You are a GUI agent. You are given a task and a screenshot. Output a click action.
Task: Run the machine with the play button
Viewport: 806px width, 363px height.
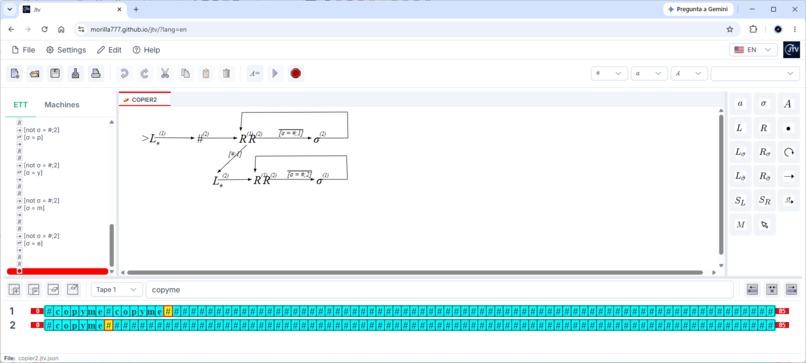pos(275,74)
